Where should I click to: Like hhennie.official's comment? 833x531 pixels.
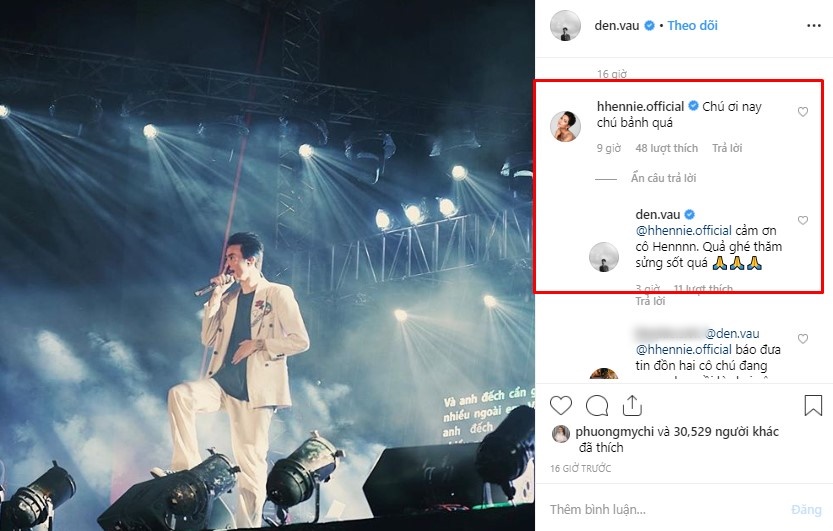802,112
